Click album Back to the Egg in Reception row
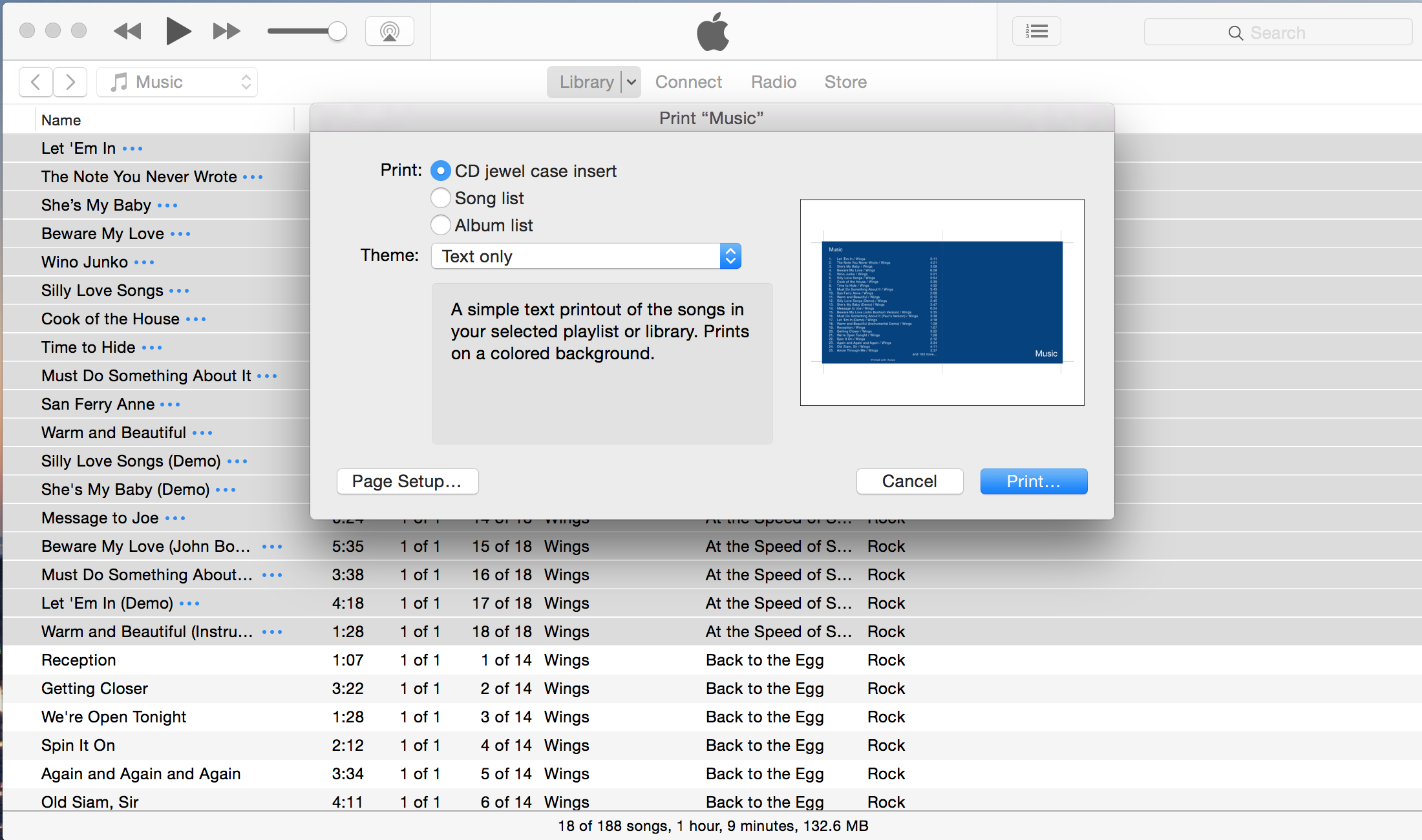1422x840 pixels. (765, 660)
